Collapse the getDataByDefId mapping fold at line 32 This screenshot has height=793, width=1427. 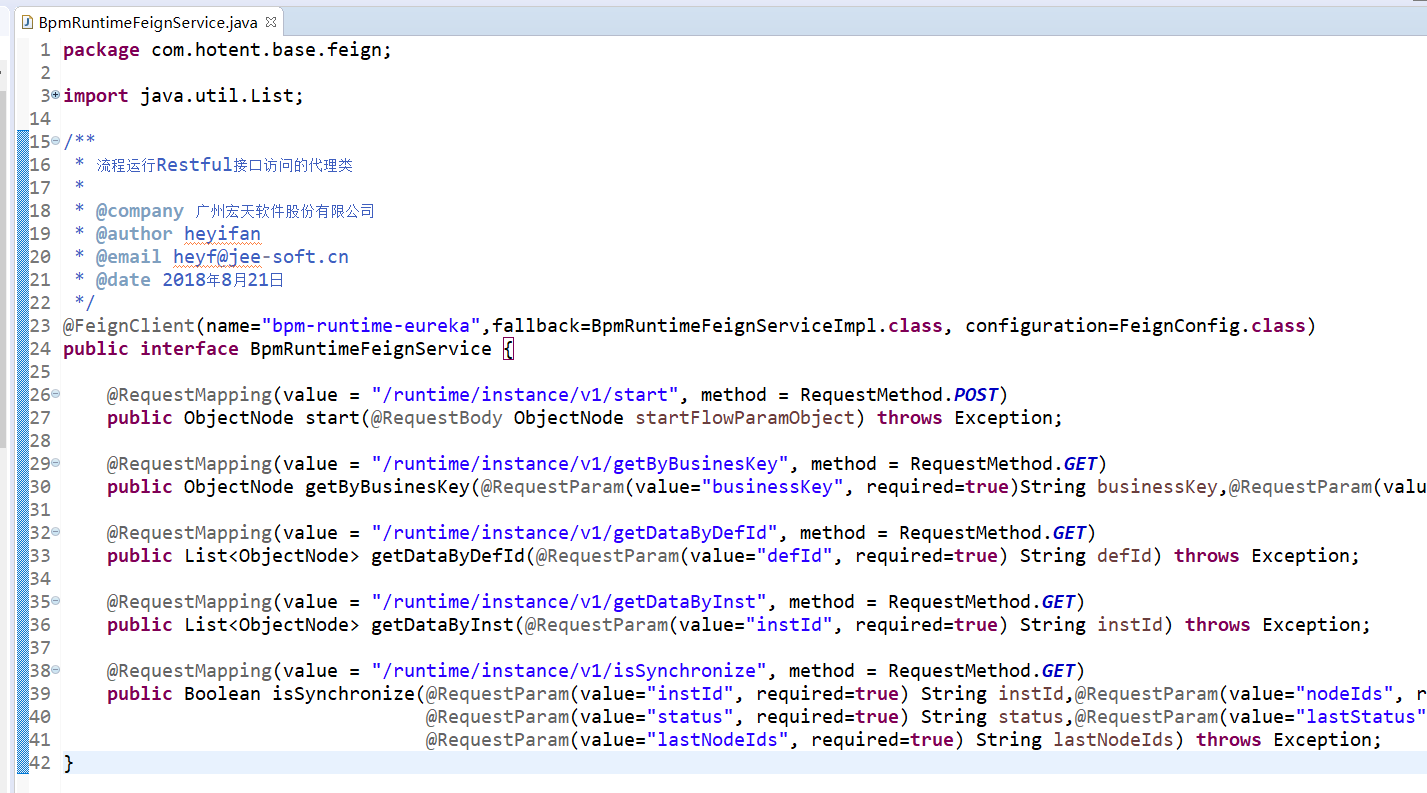55,532
